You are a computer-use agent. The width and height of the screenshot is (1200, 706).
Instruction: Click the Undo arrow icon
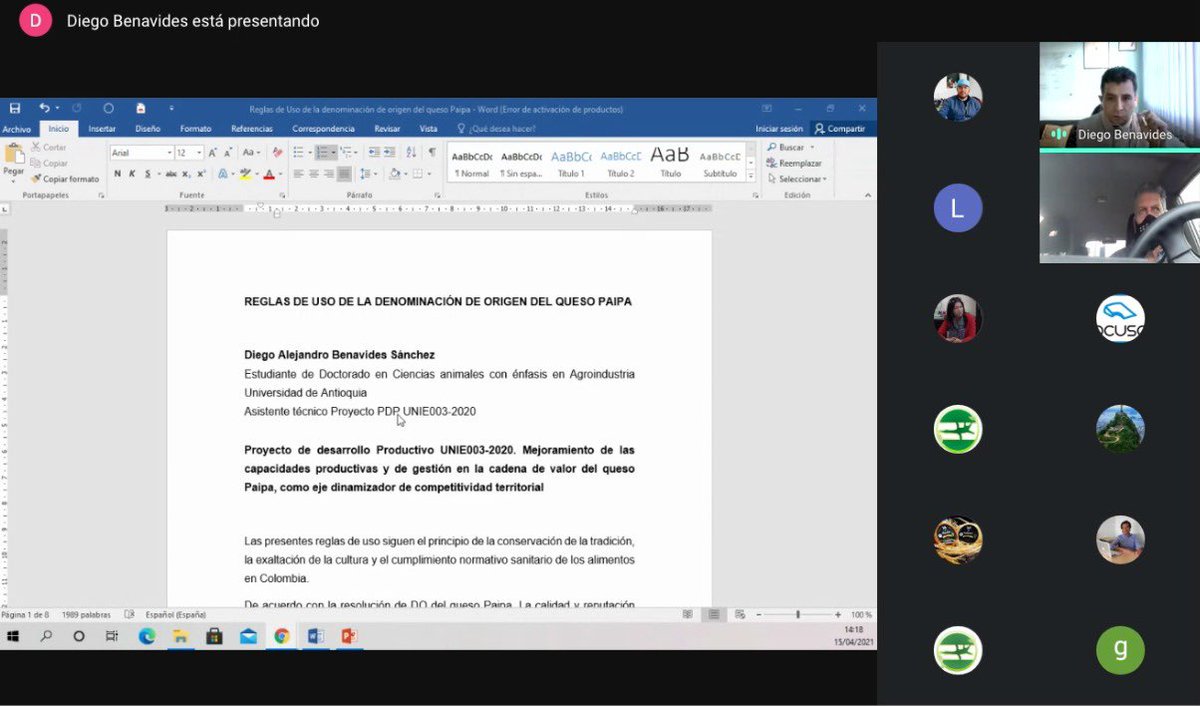coord(44,108)
